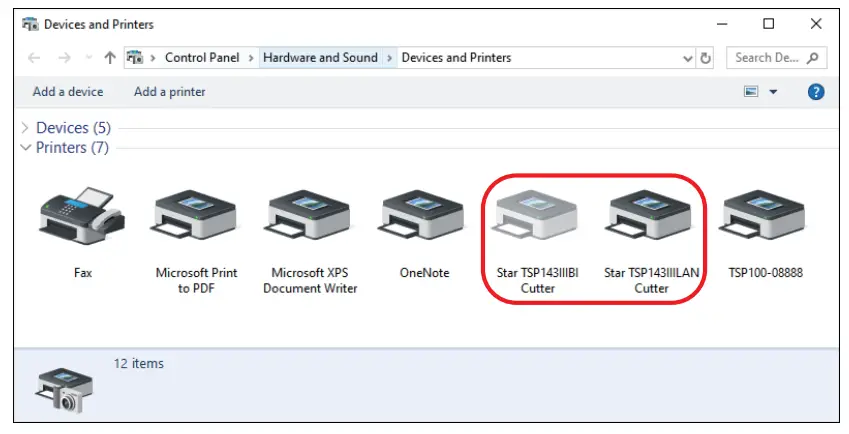Screen dimensions: 849x434
Task: Click the change view icon in toolbar
Action: 750,91
